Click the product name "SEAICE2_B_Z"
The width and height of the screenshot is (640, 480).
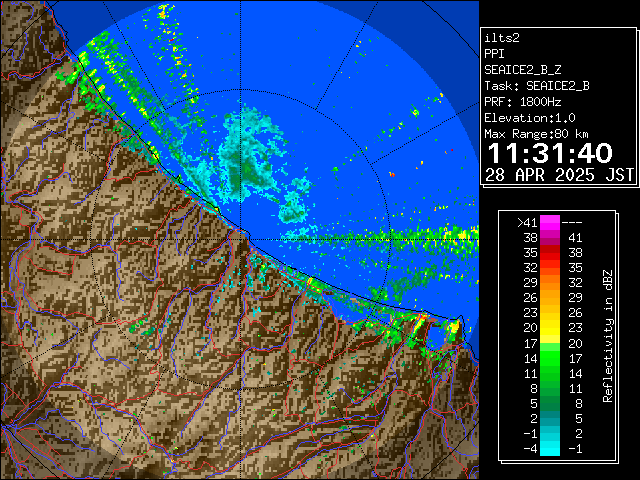pos(522,70)
